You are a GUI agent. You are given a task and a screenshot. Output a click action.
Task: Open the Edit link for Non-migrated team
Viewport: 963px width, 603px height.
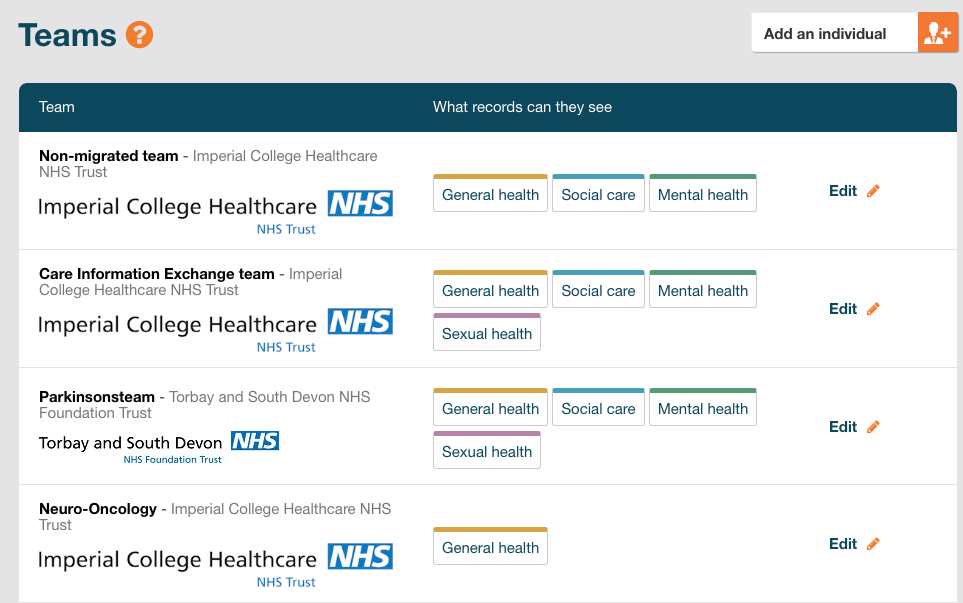[x=841, y=190]
